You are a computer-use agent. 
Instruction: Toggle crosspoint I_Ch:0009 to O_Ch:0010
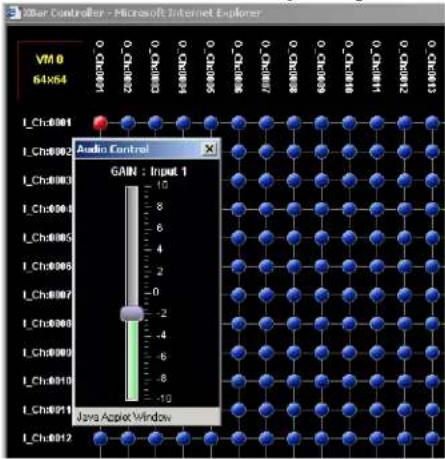(x=349, y=352)
